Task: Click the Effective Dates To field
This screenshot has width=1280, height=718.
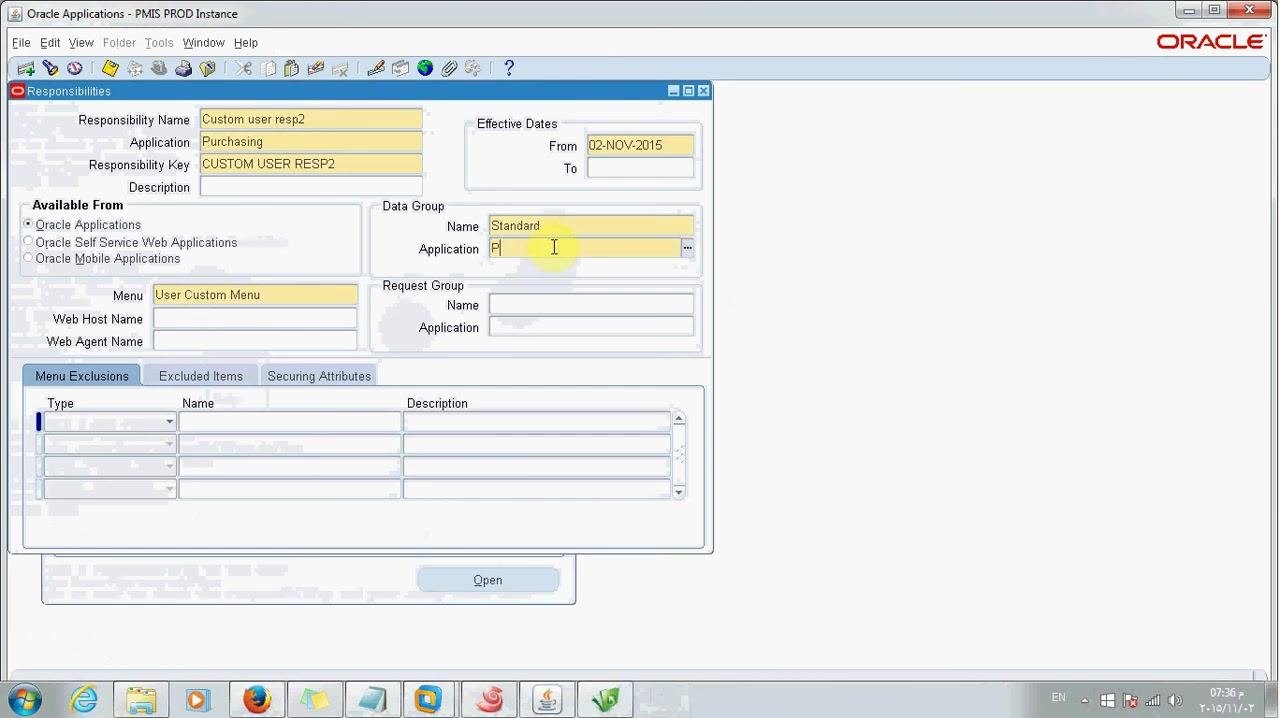Action: pyautogui.click(x=640, y=168)
